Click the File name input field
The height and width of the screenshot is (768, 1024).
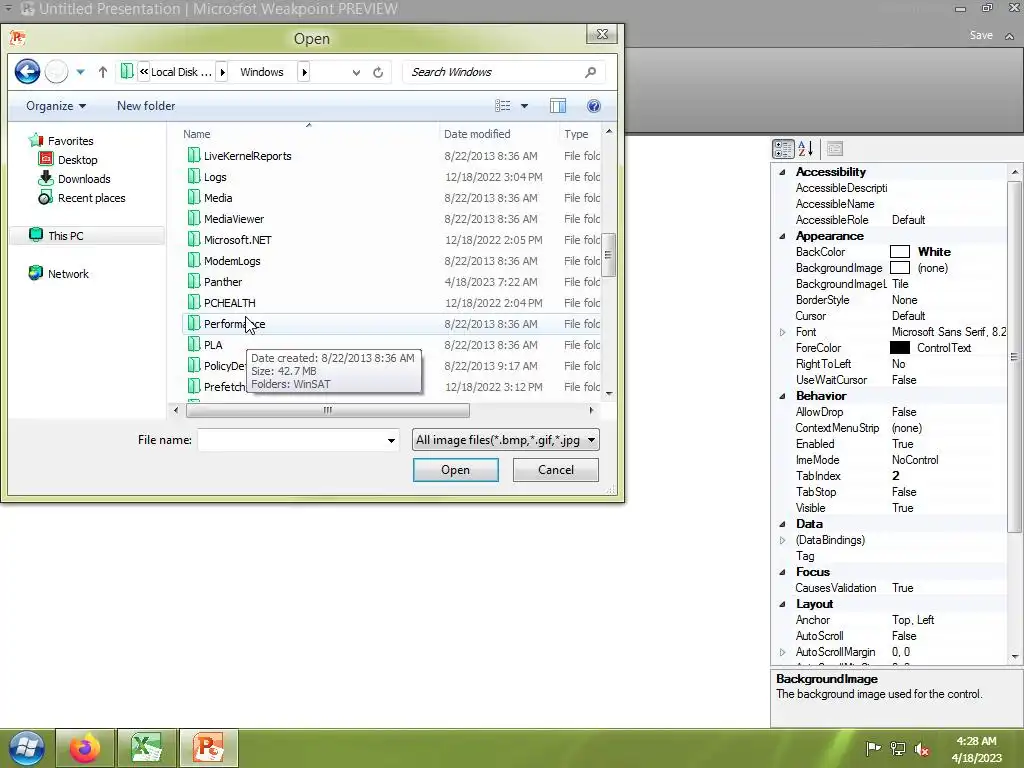tap(291, 440)
